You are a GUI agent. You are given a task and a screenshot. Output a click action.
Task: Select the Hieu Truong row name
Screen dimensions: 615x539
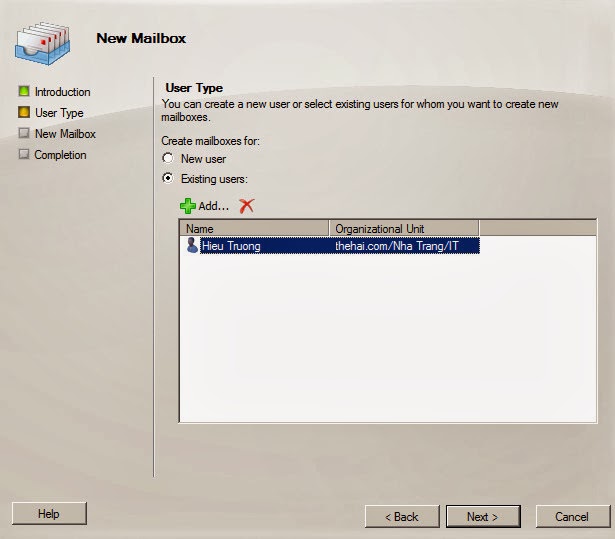tap(231, 246)
